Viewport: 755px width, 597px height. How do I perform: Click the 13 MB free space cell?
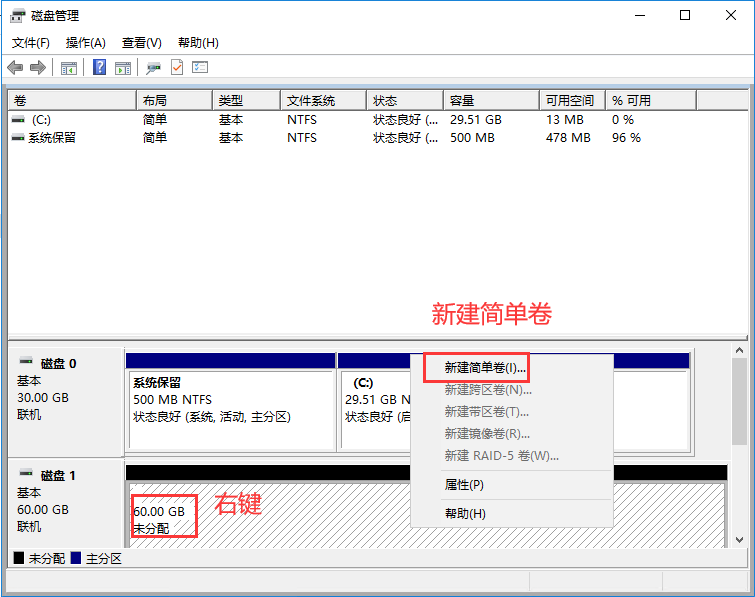click(564, 119)
